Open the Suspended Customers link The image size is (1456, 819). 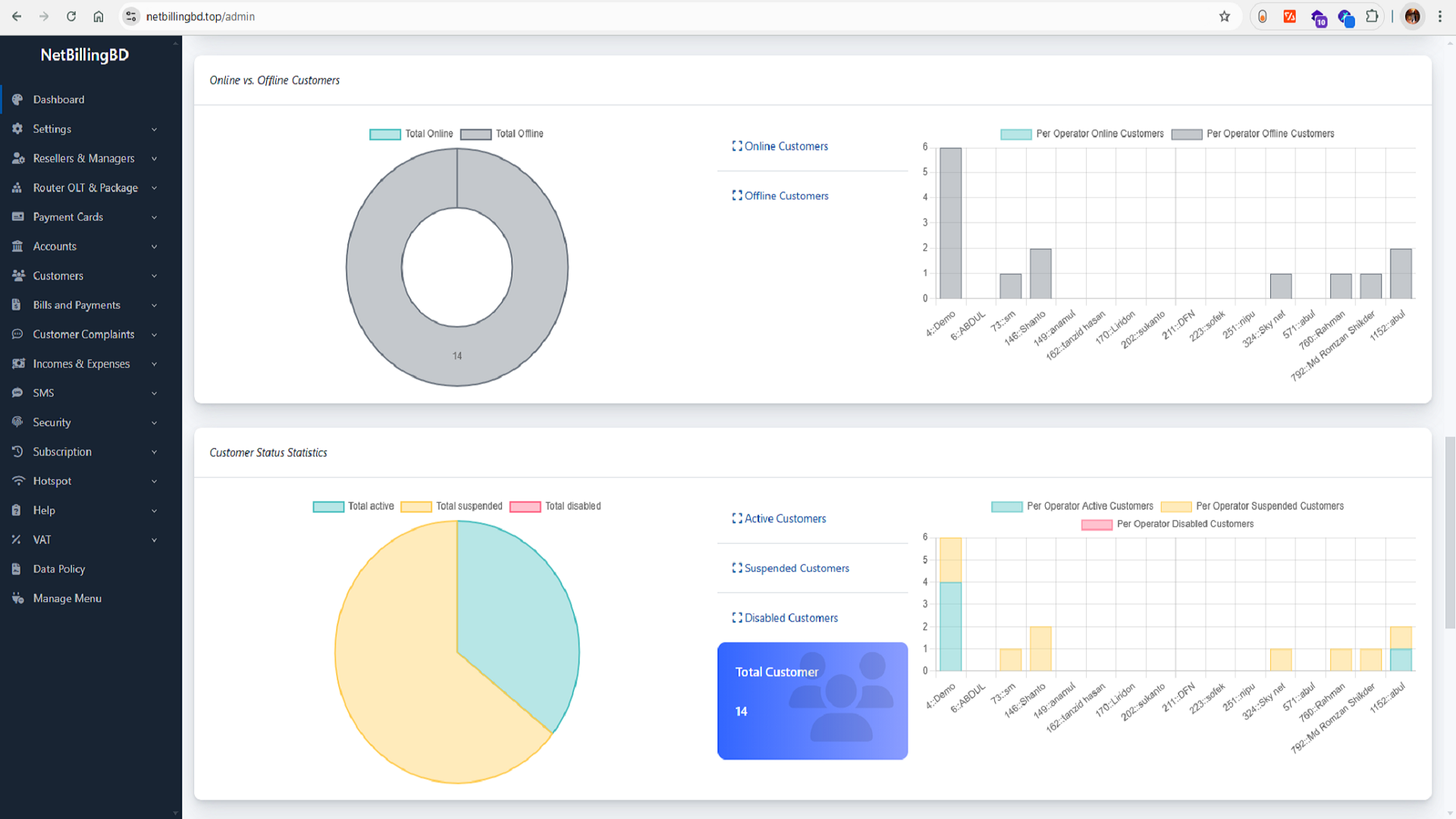point(795,568)
